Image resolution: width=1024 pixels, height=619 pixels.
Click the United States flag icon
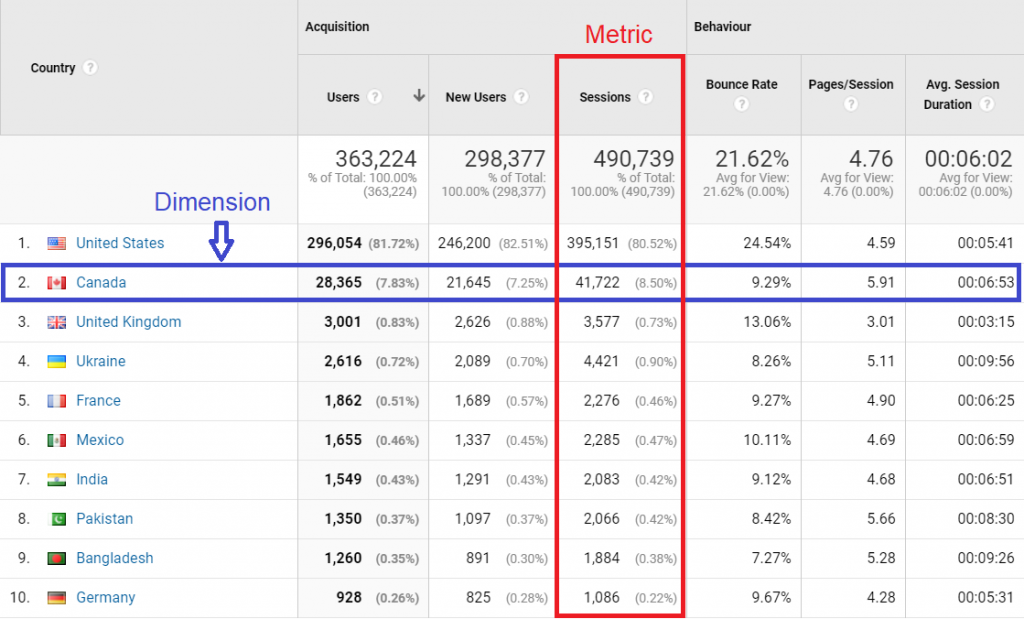click(x=58, y=243)
